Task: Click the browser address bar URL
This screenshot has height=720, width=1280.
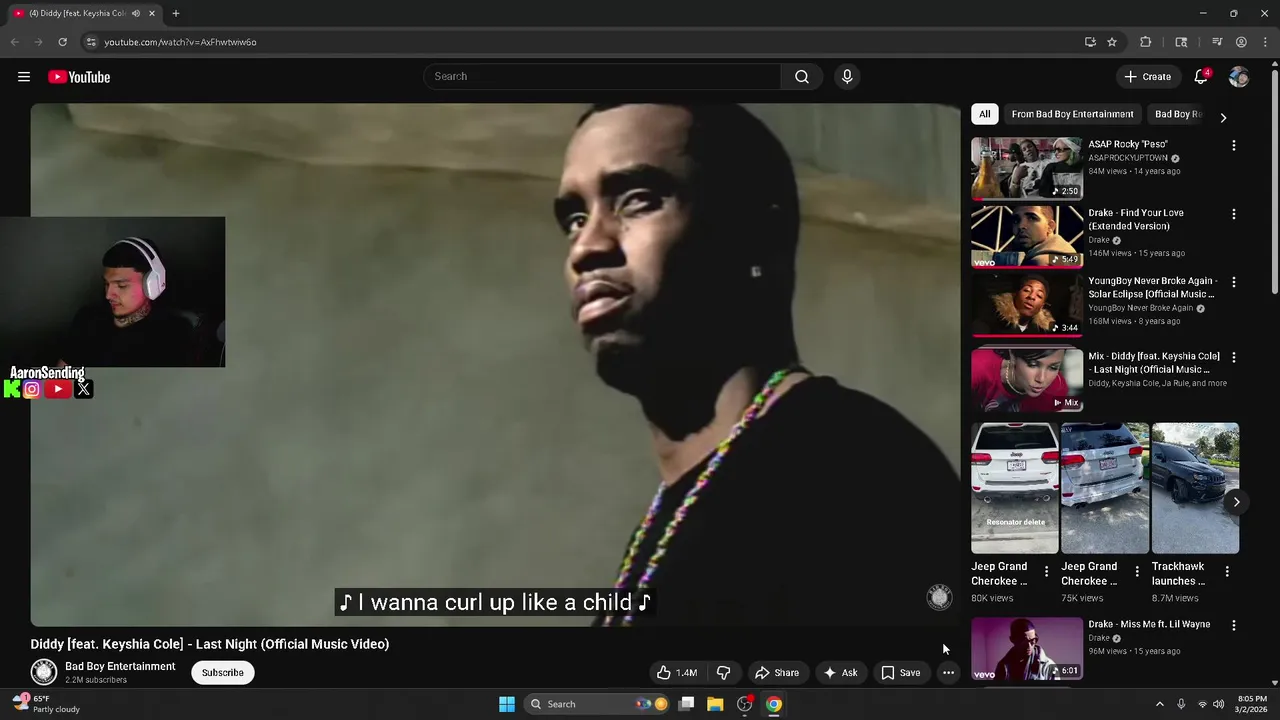Action: coord(181,42)
